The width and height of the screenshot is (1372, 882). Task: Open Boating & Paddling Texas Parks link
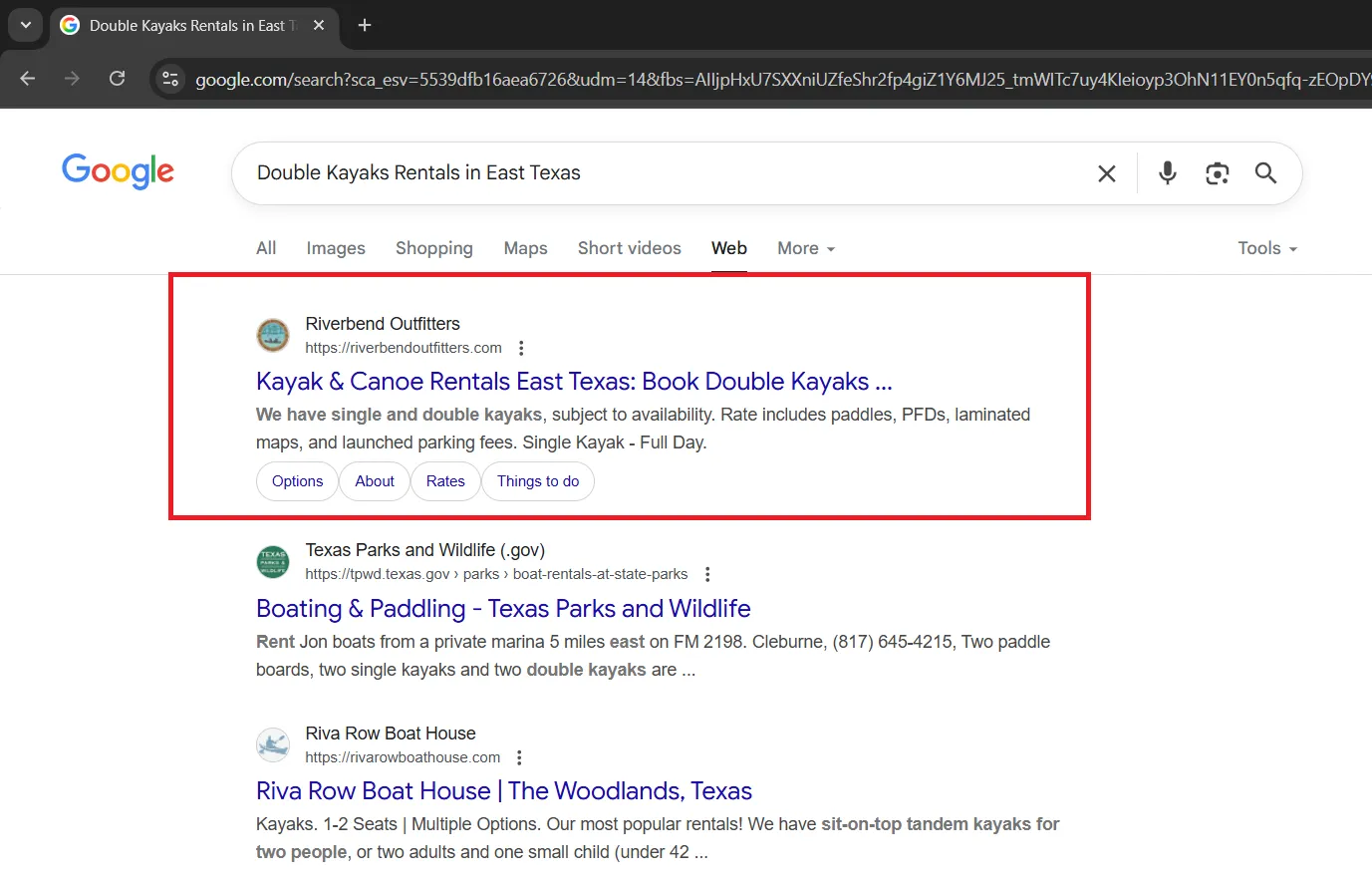pos(503,608)
